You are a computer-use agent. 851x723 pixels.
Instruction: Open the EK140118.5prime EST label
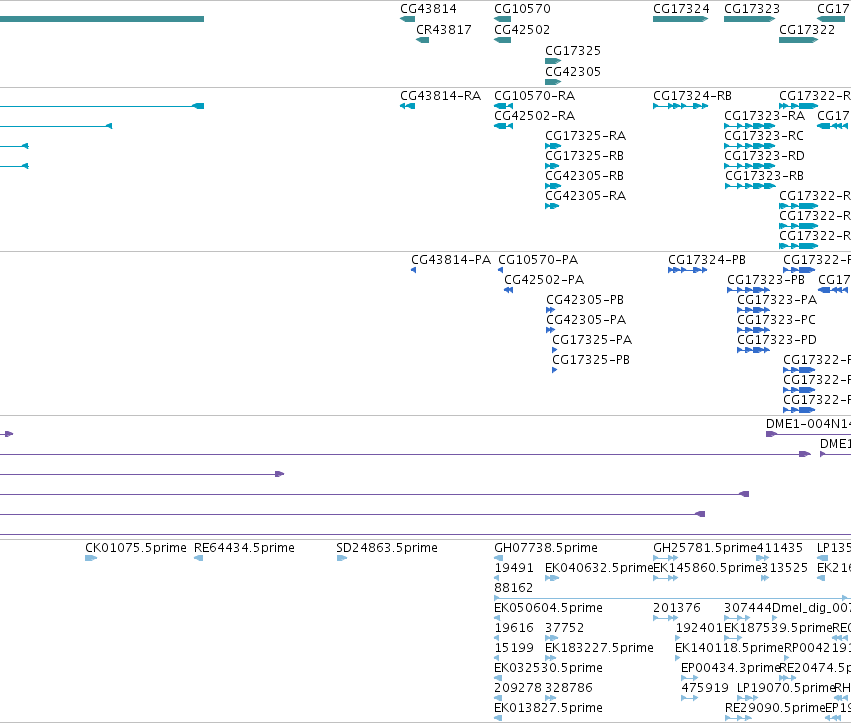pos(729,648)
